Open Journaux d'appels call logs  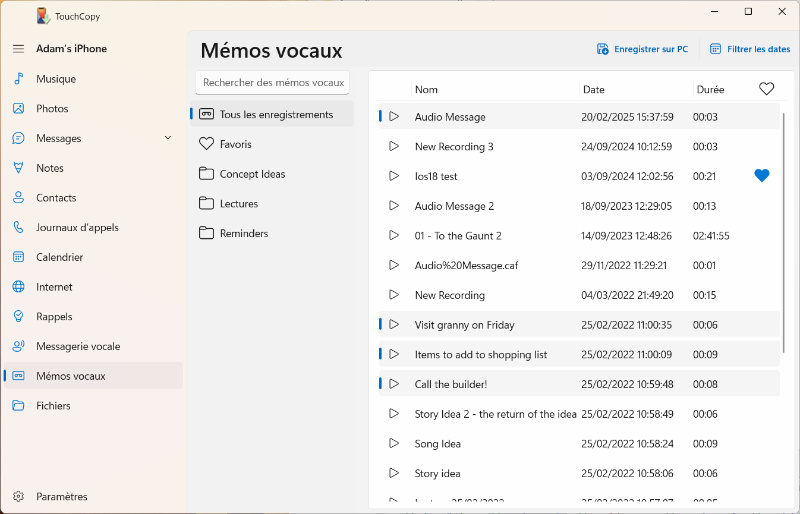[x=93, y=228]
